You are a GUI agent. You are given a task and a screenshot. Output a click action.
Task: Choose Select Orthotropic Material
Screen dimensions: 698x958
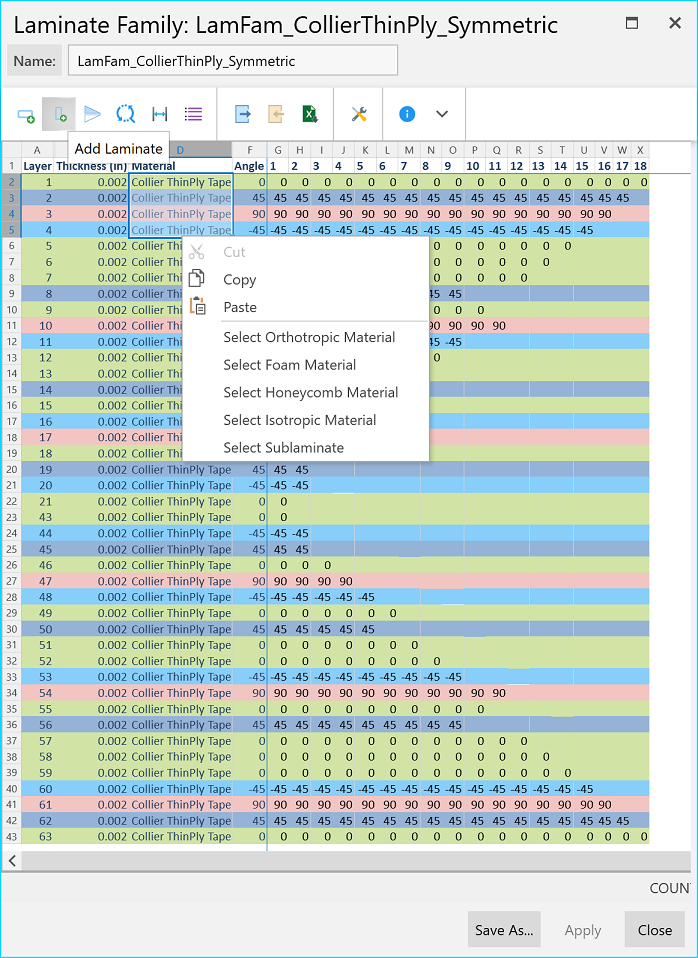(x=306, y=337)
